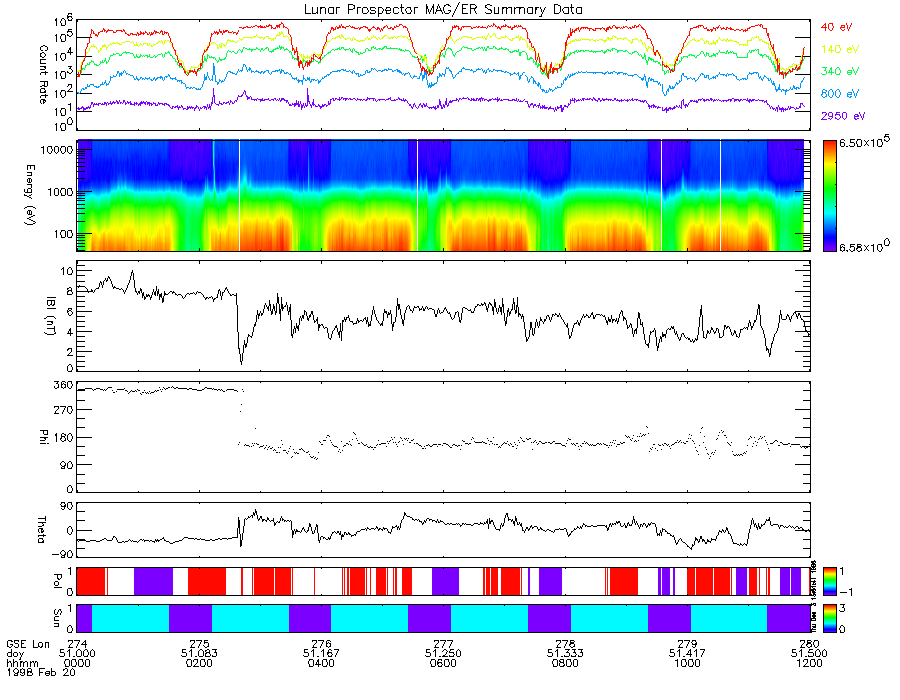Click the Pol color scale bar
Screen dimensions: 900x700
(x=829, y=581)
